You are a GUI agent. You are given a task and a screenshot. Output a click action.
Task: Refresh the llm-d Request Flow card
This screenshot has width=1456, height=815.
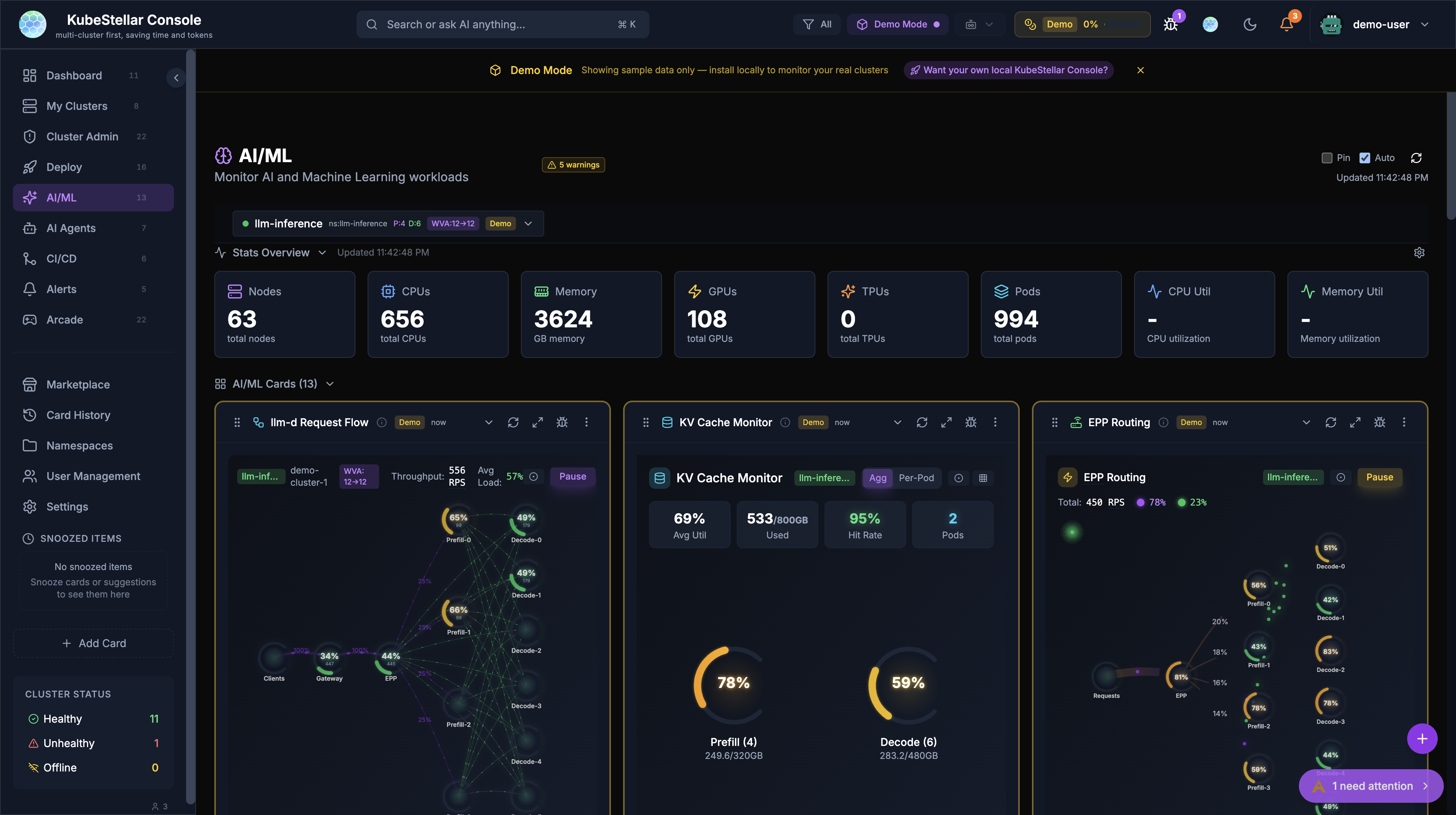point(513,422)
